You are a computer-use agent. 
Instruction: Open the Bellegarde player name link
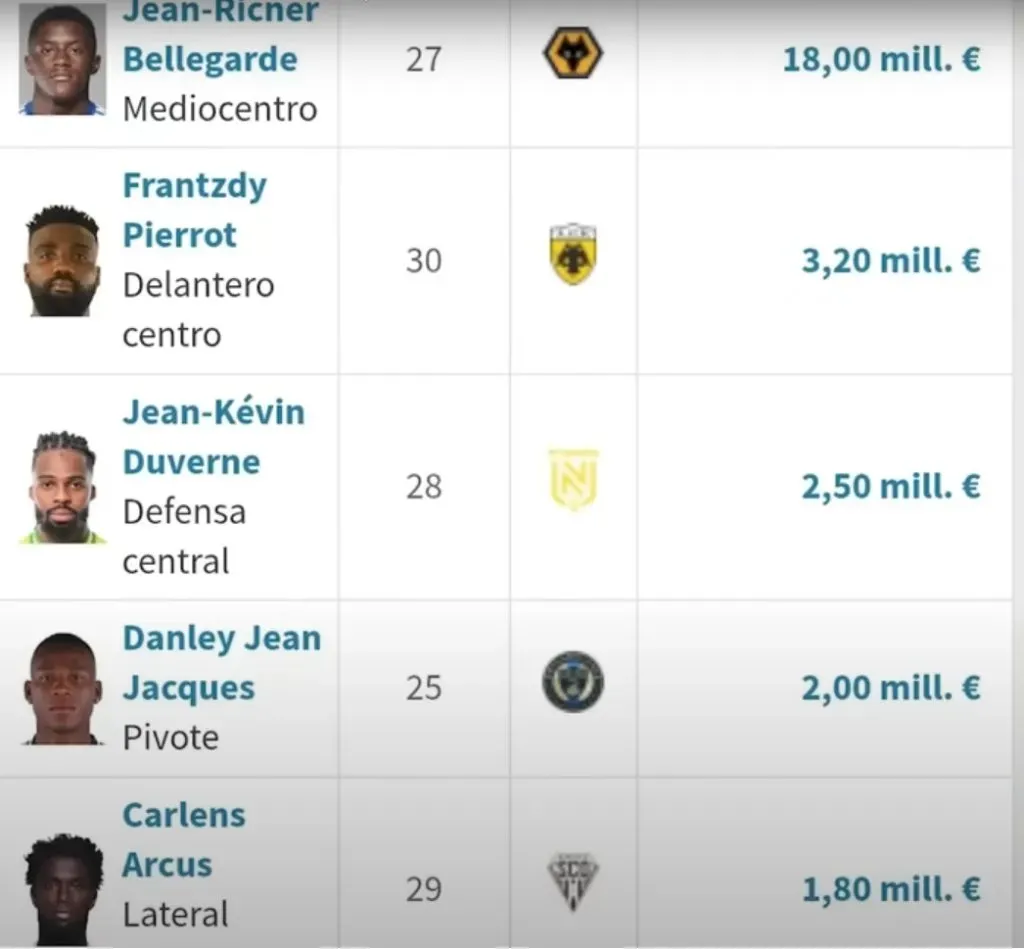coord(210,58)
